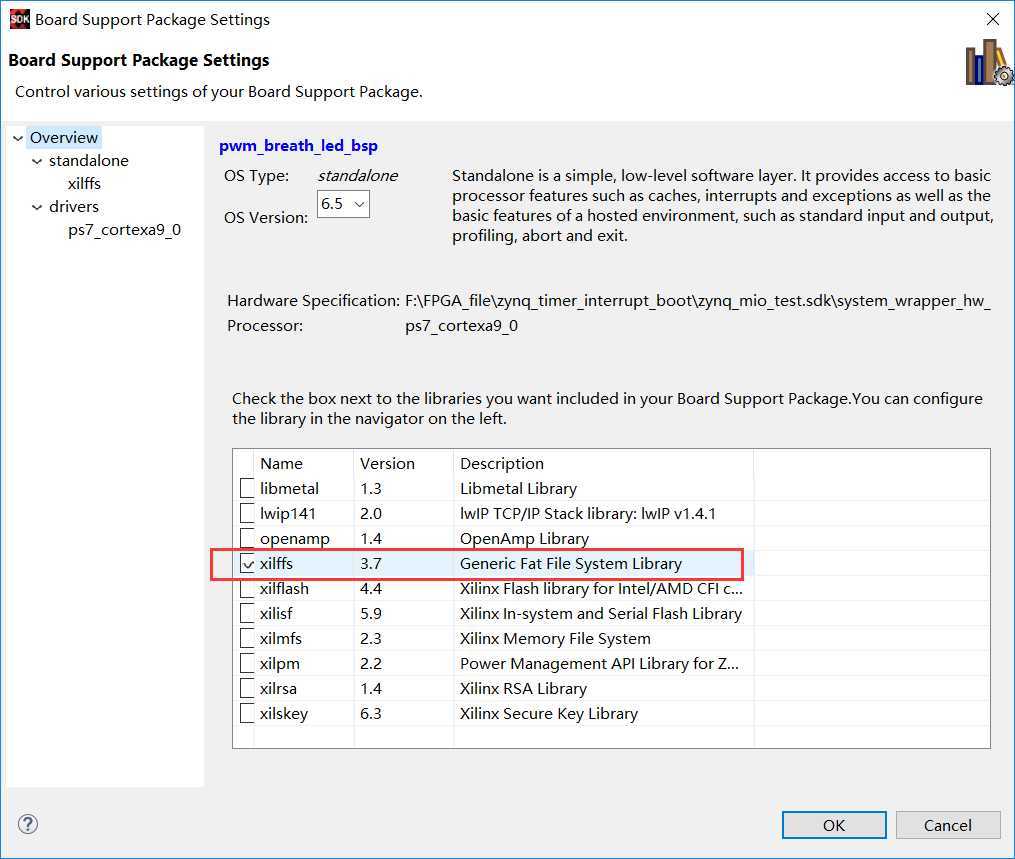Open the help question mark icon

[28, 824]
